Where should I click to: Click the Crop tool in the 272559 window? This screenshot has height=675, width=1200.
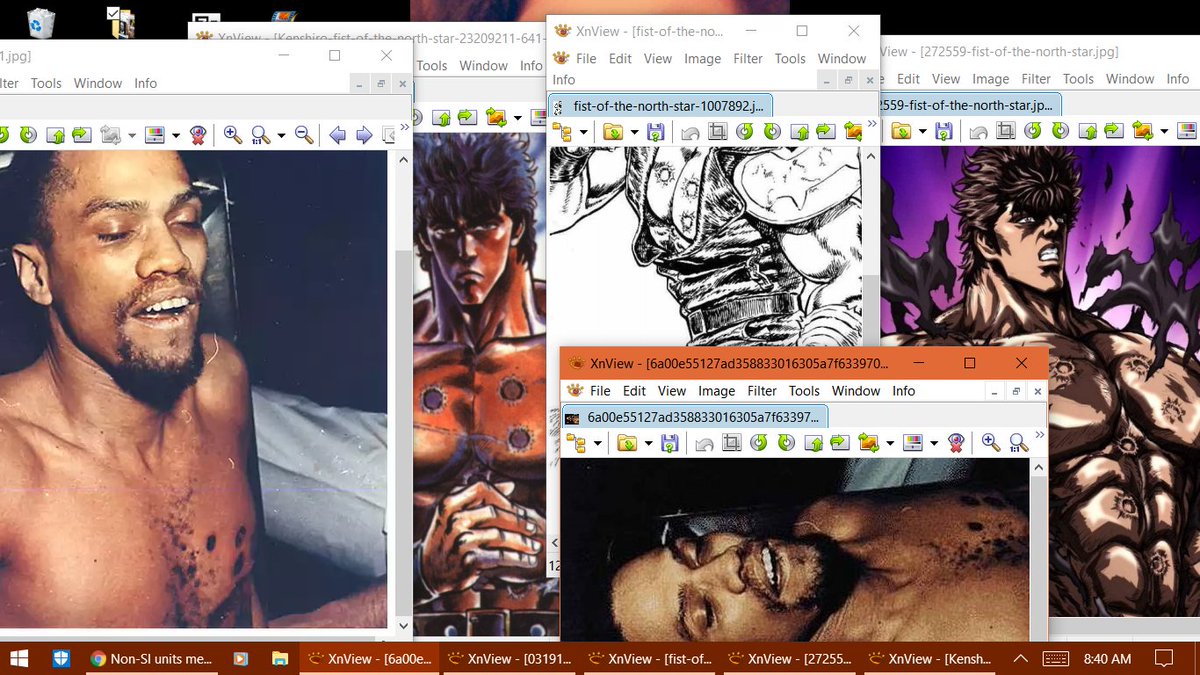pyautogui.click(x=1006, y=130)
